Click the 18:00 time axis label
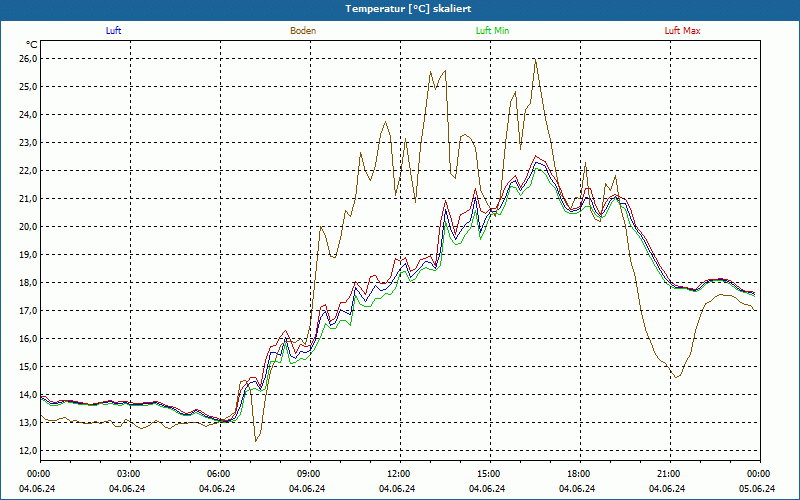 [577, 474]
